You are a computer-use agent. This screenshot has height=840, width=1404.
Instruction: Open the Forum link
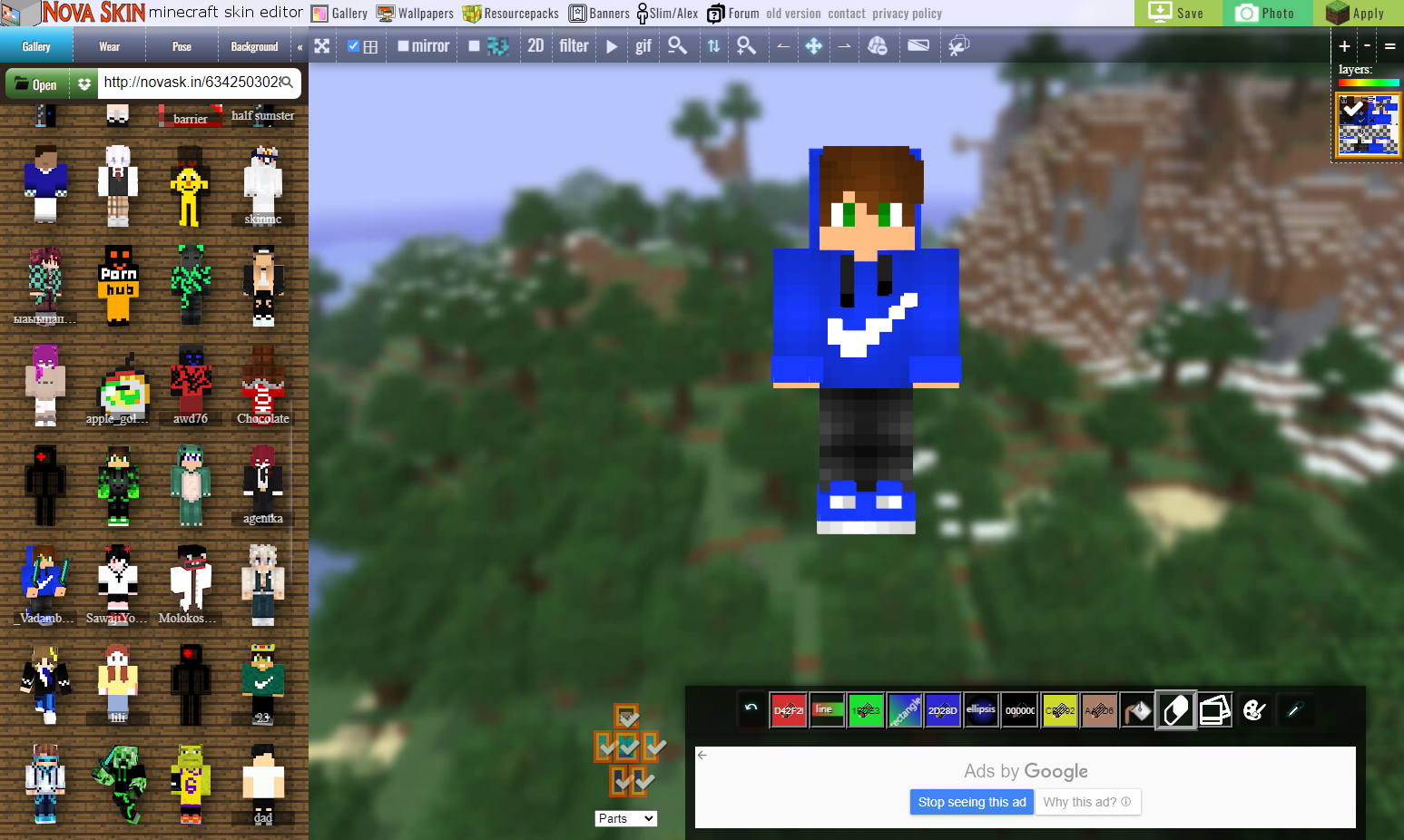(x=733, y=14)
